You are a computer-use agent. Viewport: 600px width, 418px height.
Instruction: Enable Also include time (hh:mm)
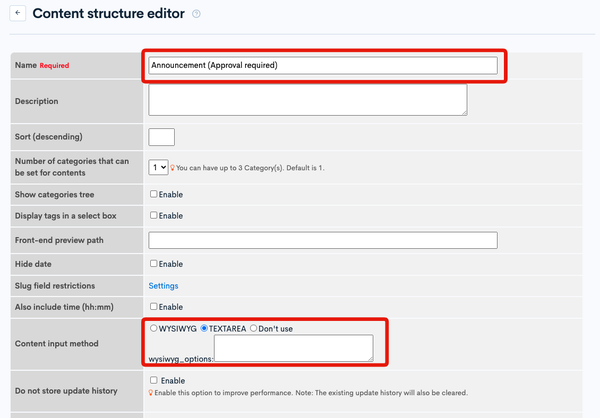153,307
